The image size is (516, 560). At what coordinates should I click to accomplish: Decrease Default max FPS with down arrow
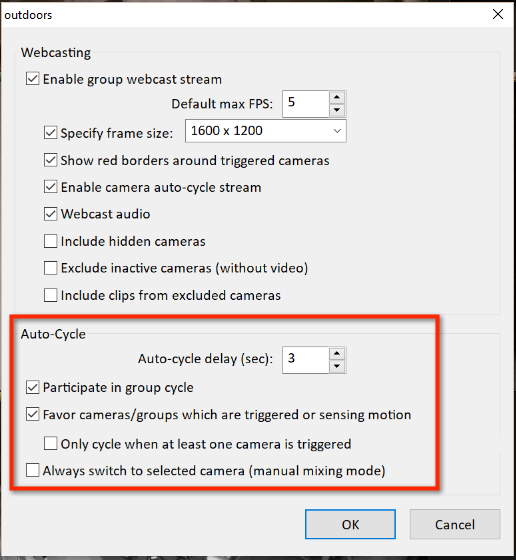pyautogui.click(x=337, y=110)
